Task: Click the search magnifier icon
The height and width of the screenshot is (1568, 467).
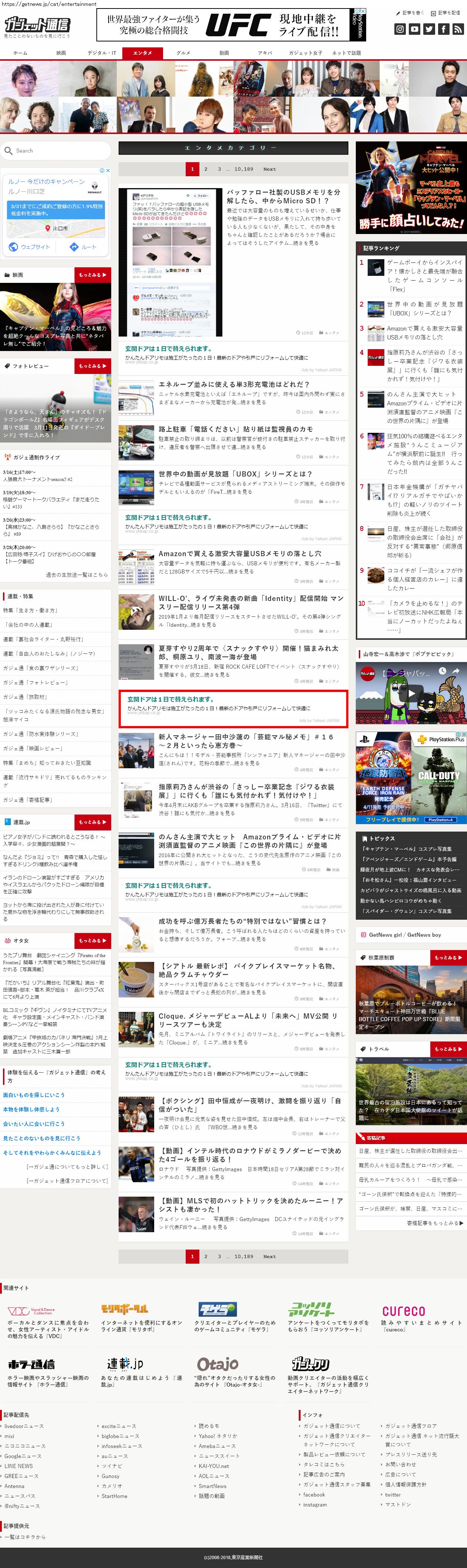Action: pos(9,150)
